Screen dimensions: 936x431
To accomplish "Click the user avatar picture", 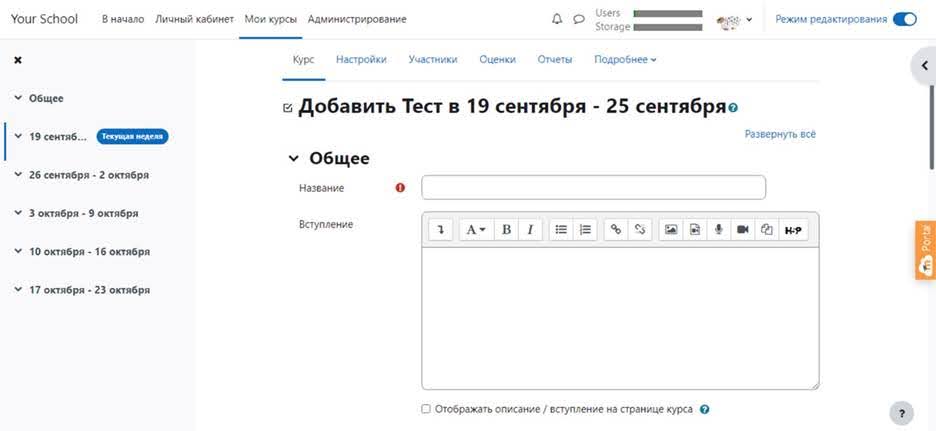I will (x=729, y=20).
